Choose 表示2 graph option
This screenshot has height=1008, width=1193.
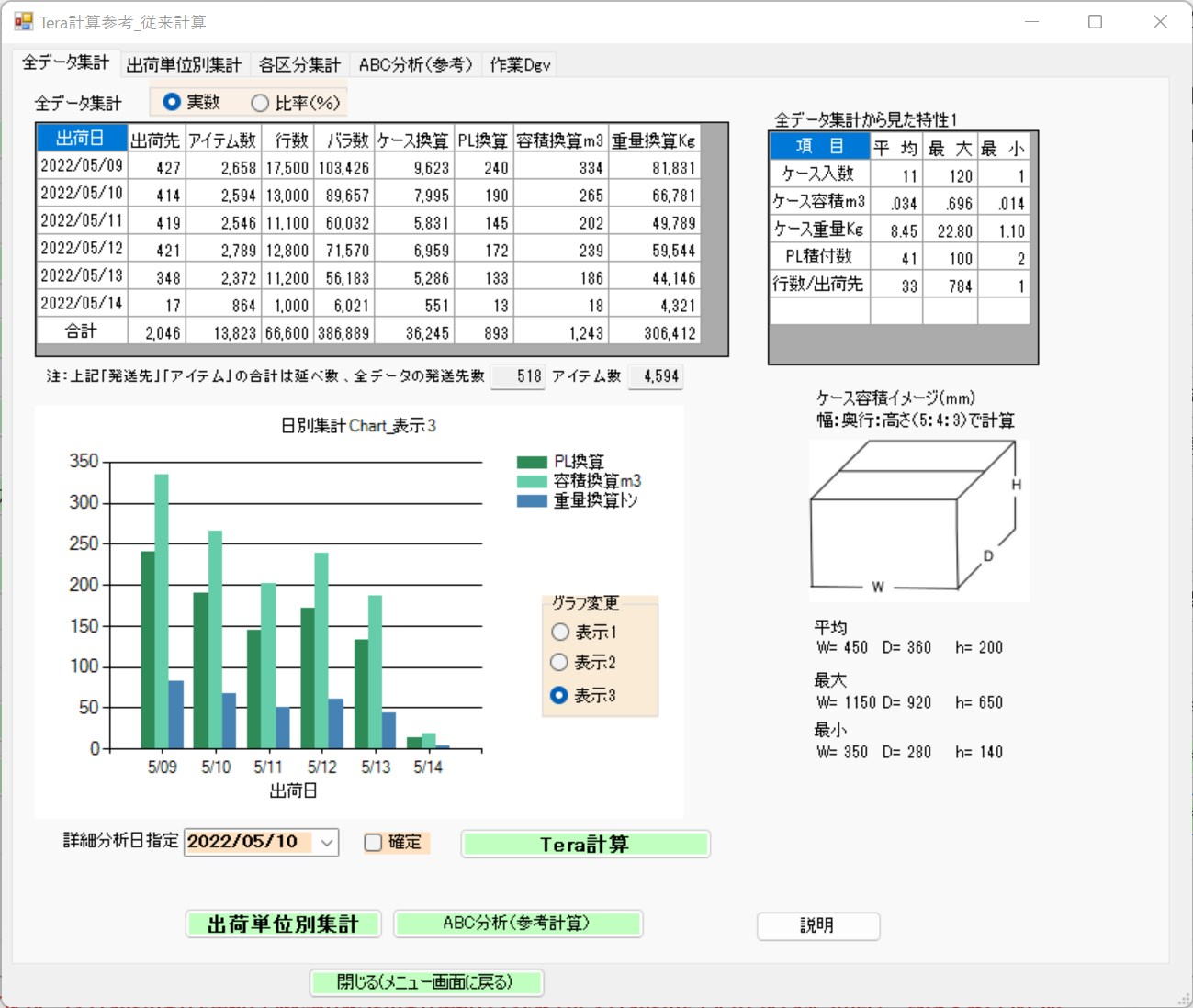559,662
